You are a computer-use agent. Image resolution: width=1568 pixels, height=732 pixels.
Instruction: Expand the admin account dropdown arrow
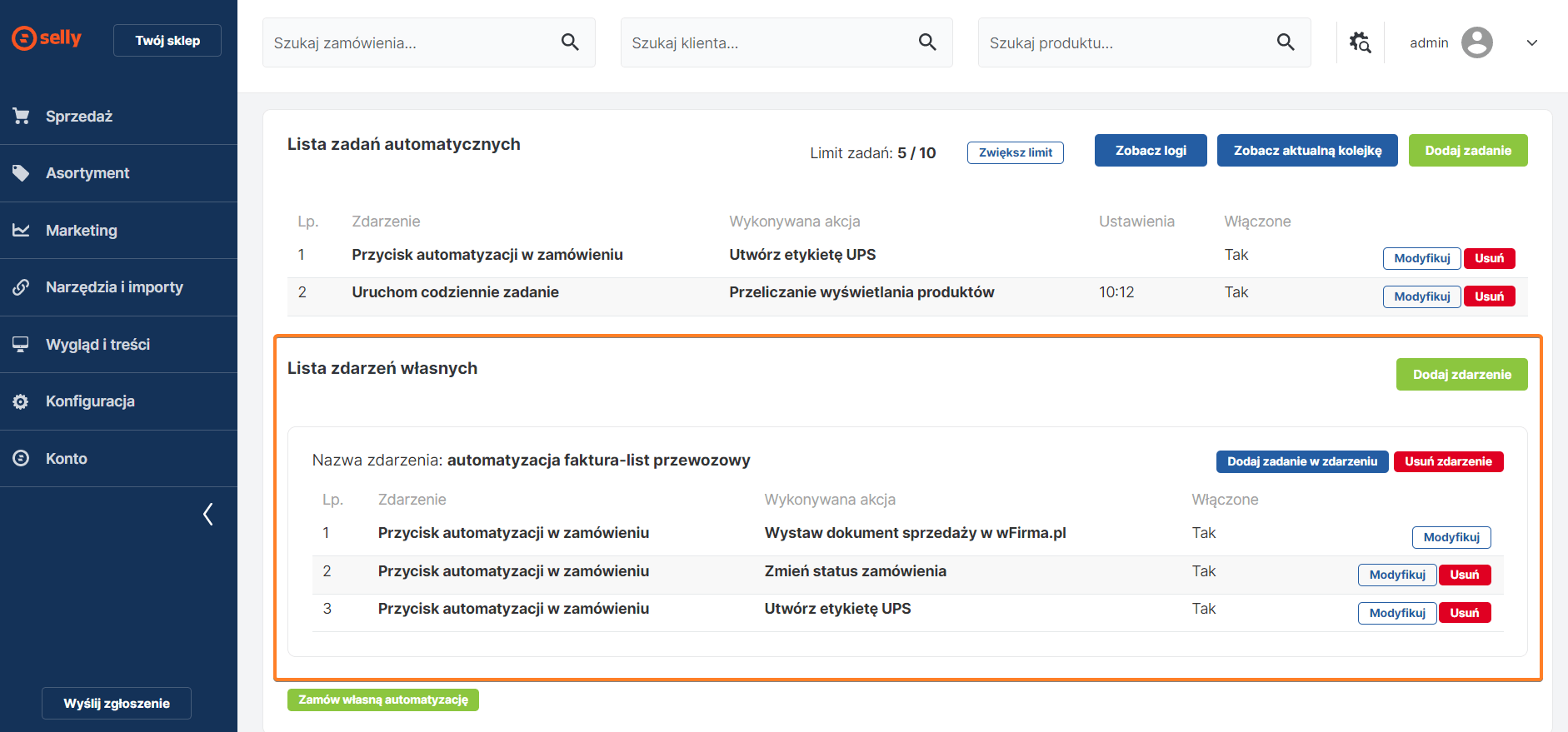click(1531, 43)
